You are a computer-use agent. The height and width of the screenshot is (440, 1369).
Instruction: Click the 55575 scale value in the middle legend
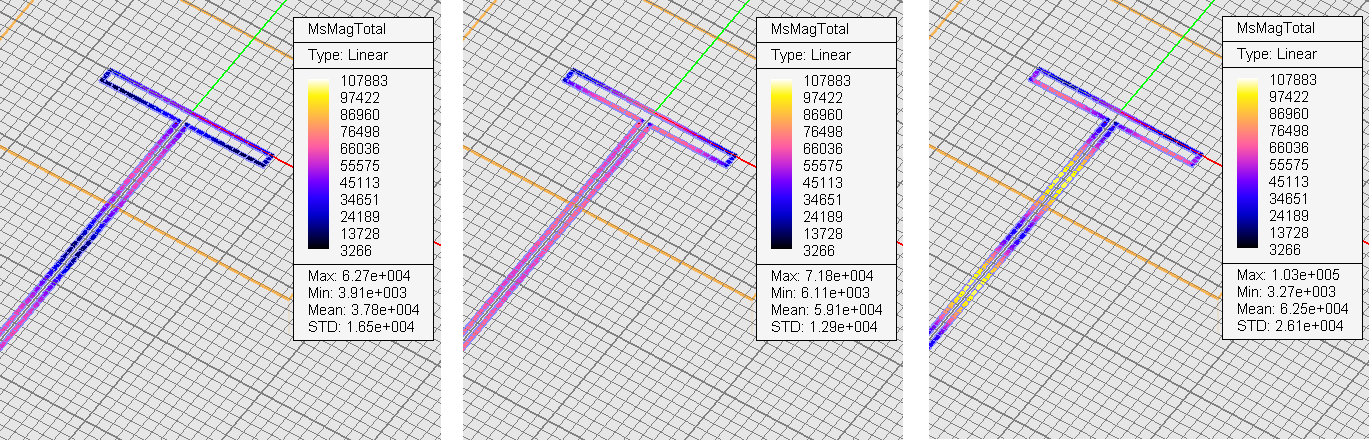pyautogui.click(x=822, y=165)
